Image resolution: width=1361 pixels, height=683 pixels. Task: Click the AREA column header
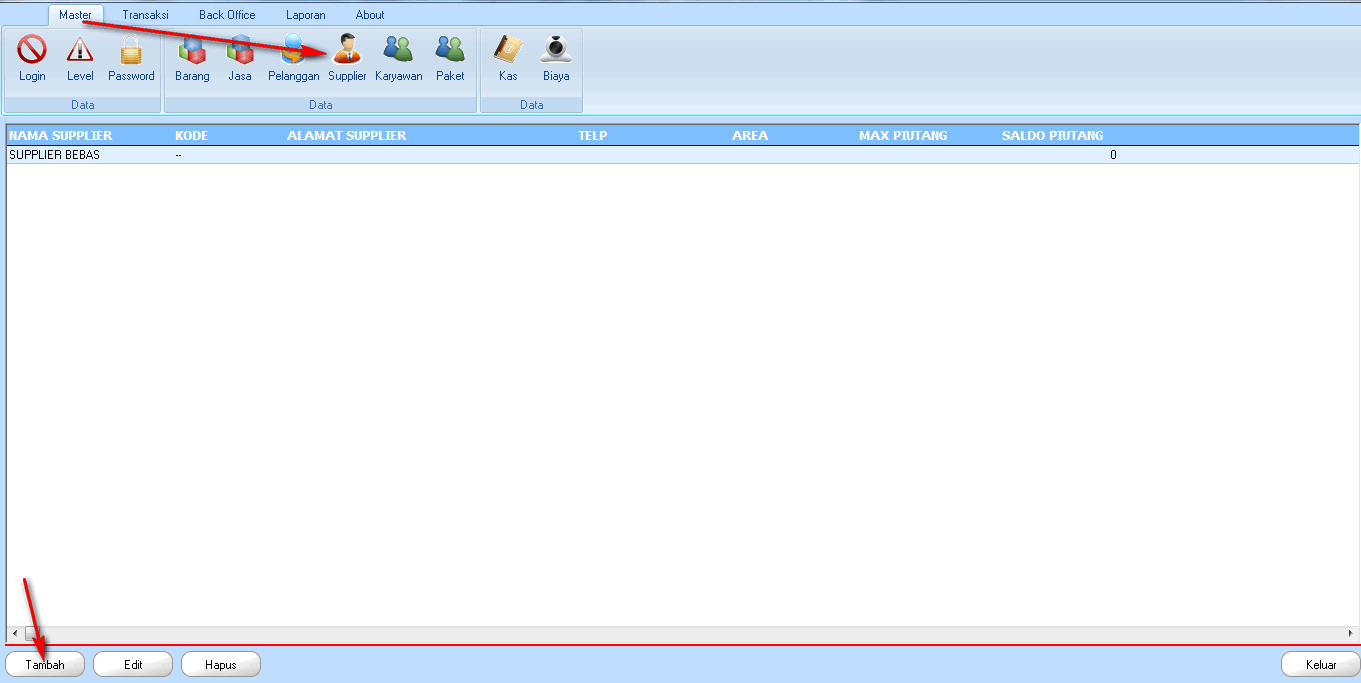click(750, 135)
